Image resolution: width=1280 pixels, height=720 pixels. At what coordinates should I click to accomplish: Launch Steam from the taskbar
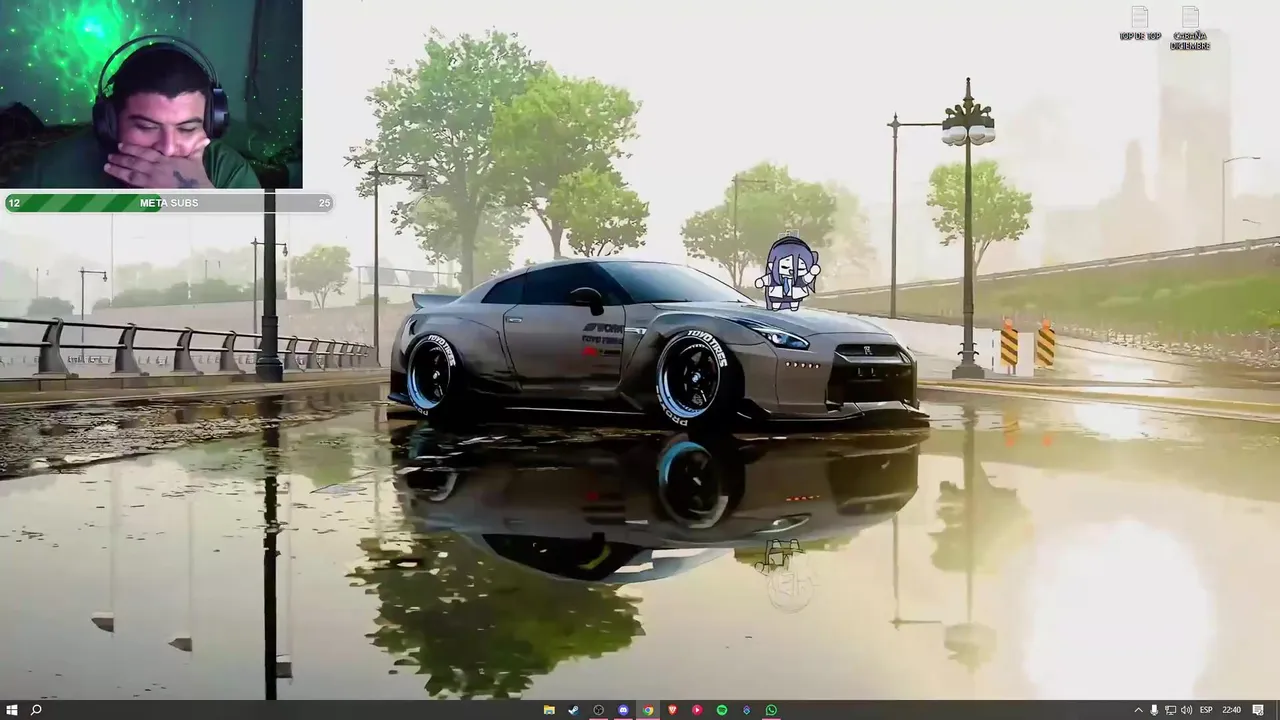[574, 710]
